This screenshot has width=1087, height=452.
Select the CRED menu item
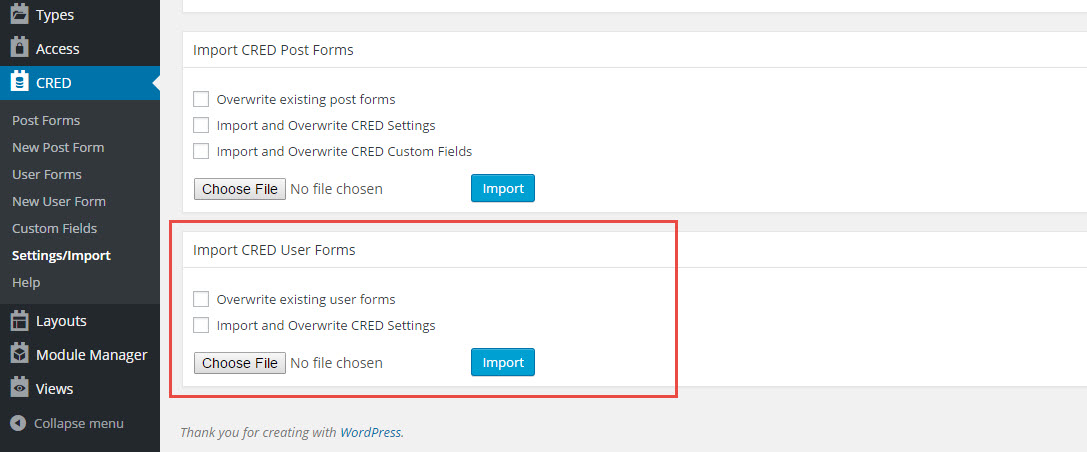(x=80, y=82)
